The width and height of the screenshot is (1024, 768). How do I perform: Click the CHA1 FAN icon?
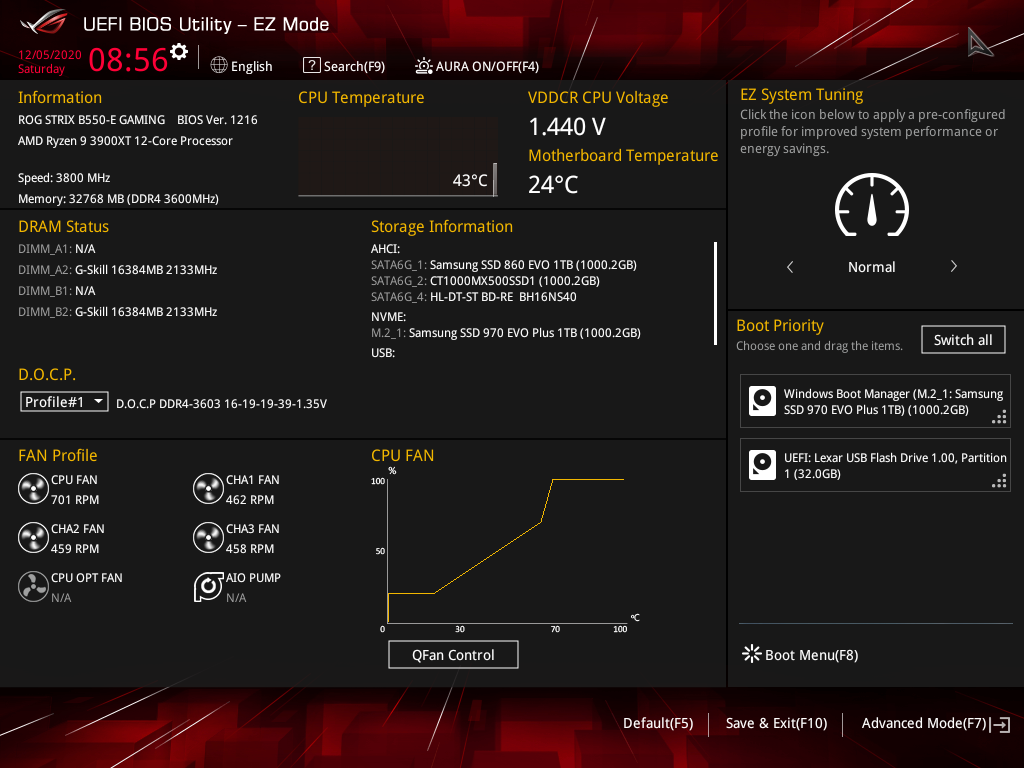tap(208, 488)
